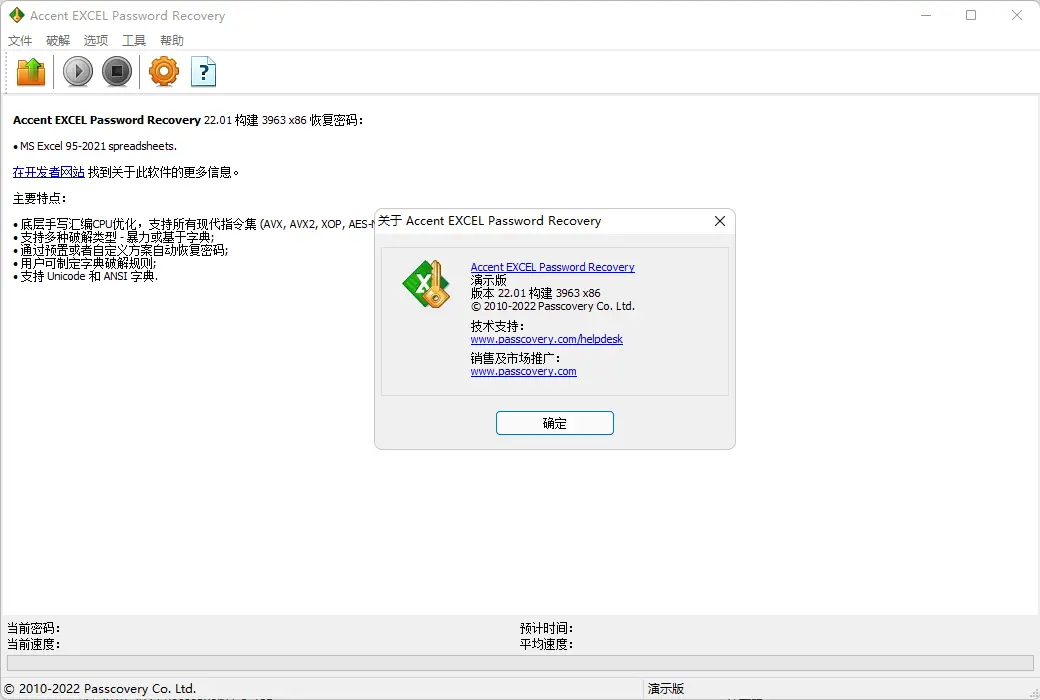Start recovery with the play button
The width and height of the screenshot is (1040, 700).
[78, 72]
